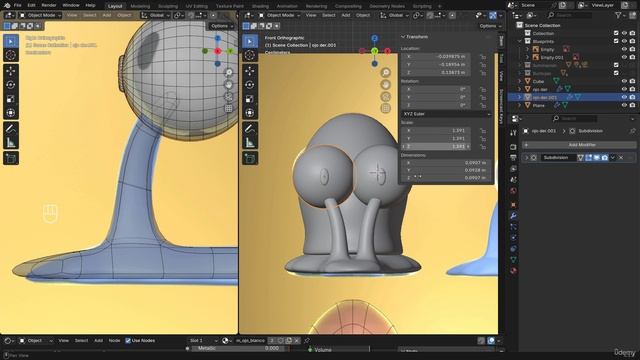This screenshot has width=640, height=360.
Task: Click the pan hand icon in right viewport
Action: [385, 84]
